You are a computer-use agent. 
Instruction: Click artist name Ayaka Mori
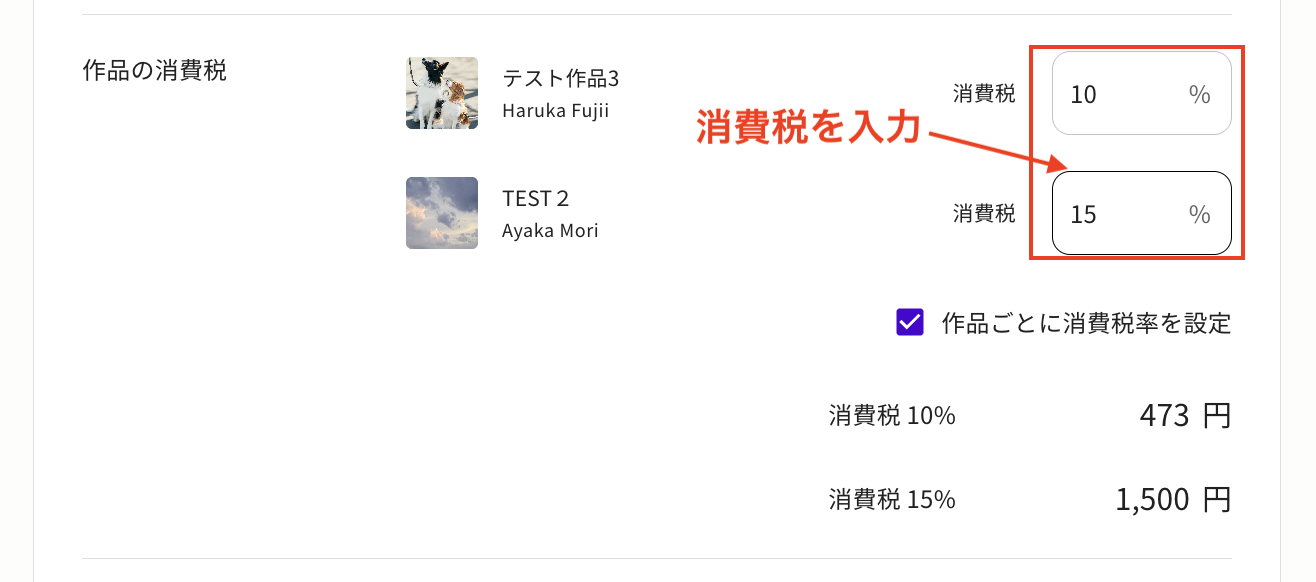point(550,231)
